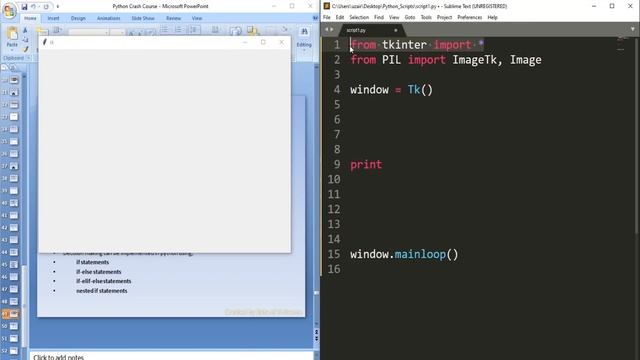Click the previous tab arrow in Sublime
The width and height of the screenshot is (640, 360).
point(327,29)
